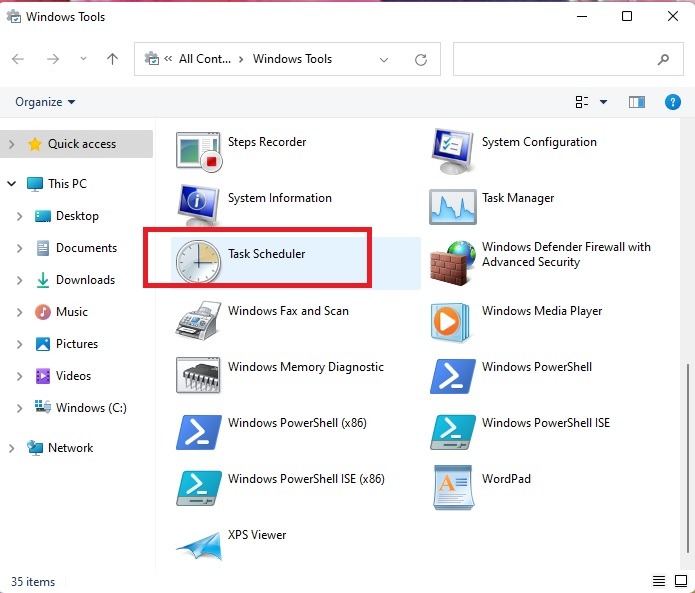Click the Forward navigation arrow
Viewport: 695px width, 593px height.
tap(53, 59)
